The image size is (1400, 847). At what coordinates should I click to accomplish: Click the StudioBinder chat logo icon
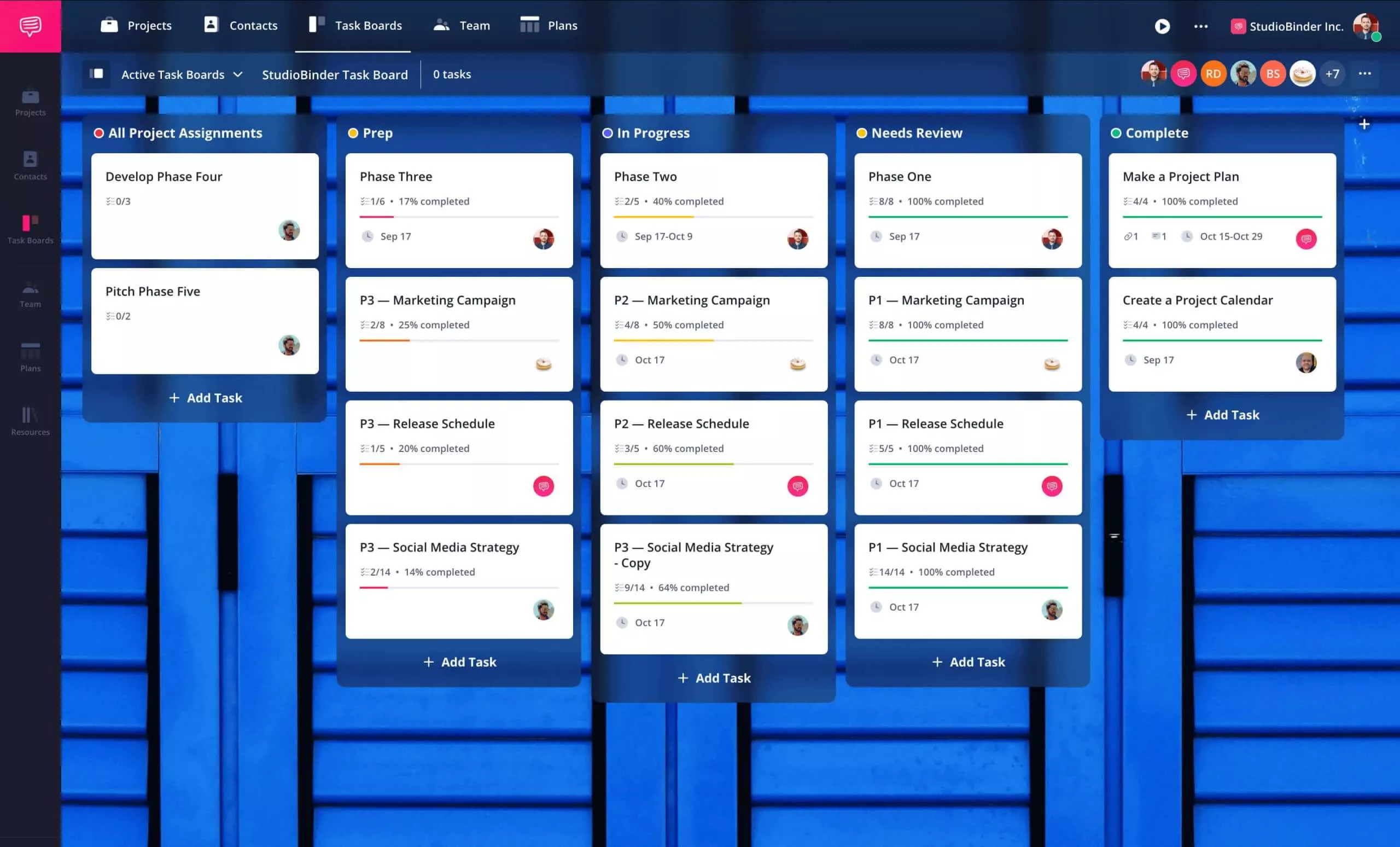(x=30, y=26)
